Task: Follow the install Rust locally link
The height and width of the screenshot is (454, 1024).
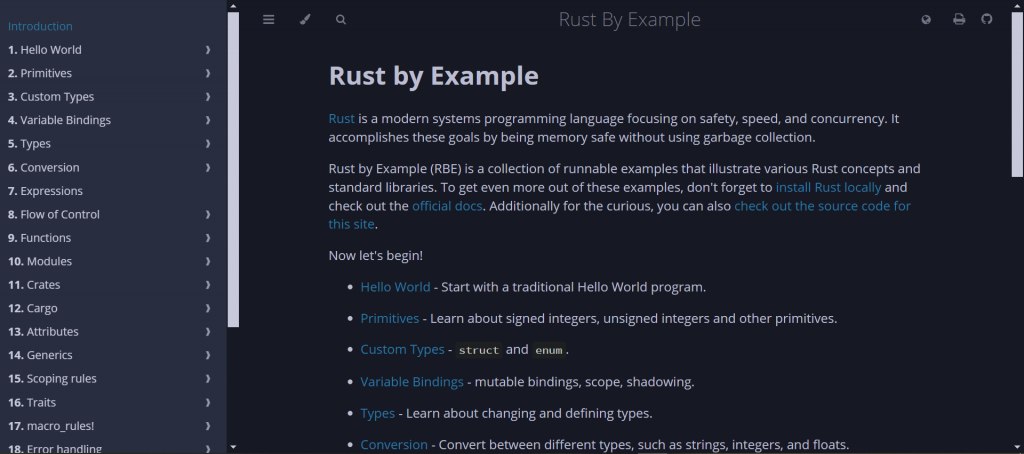Action: pos(829,187)
